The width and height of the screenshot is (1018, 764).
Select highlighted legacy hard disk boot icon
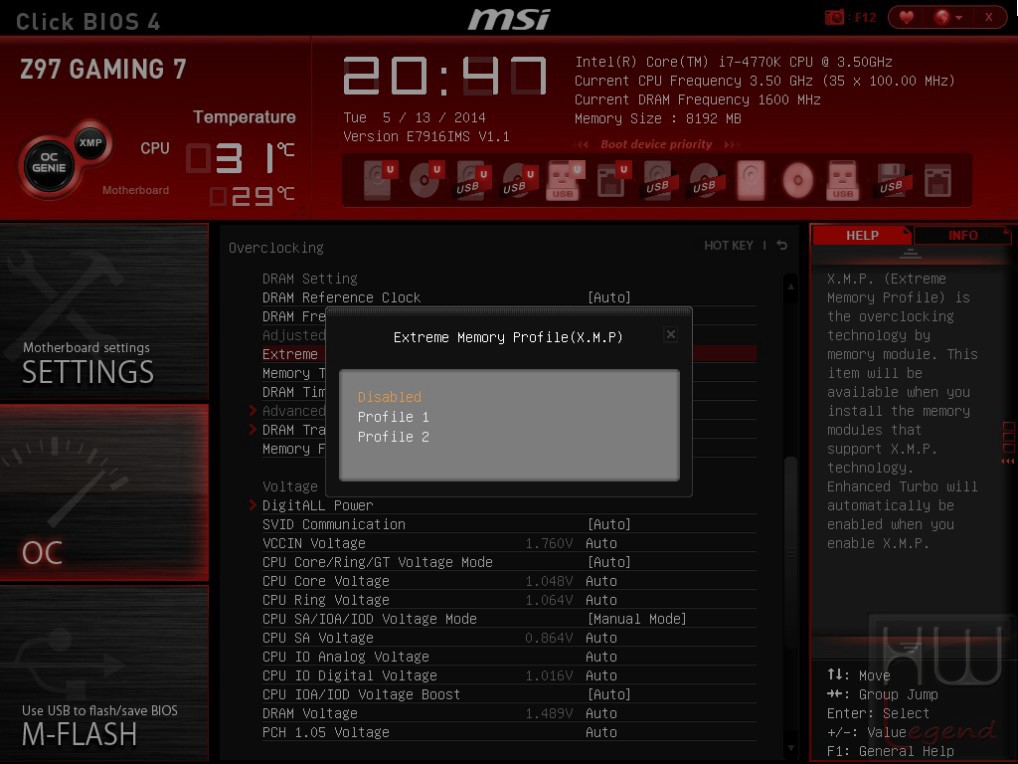pos(751,180)
